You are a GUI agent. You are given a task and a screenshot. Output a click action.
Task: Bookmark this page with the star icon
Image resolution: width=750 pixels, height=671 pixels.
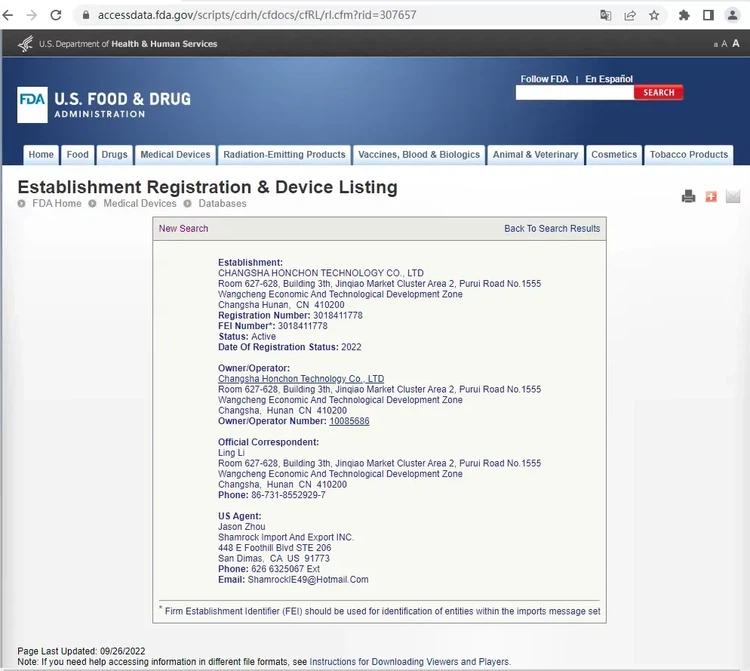point(654,15)
